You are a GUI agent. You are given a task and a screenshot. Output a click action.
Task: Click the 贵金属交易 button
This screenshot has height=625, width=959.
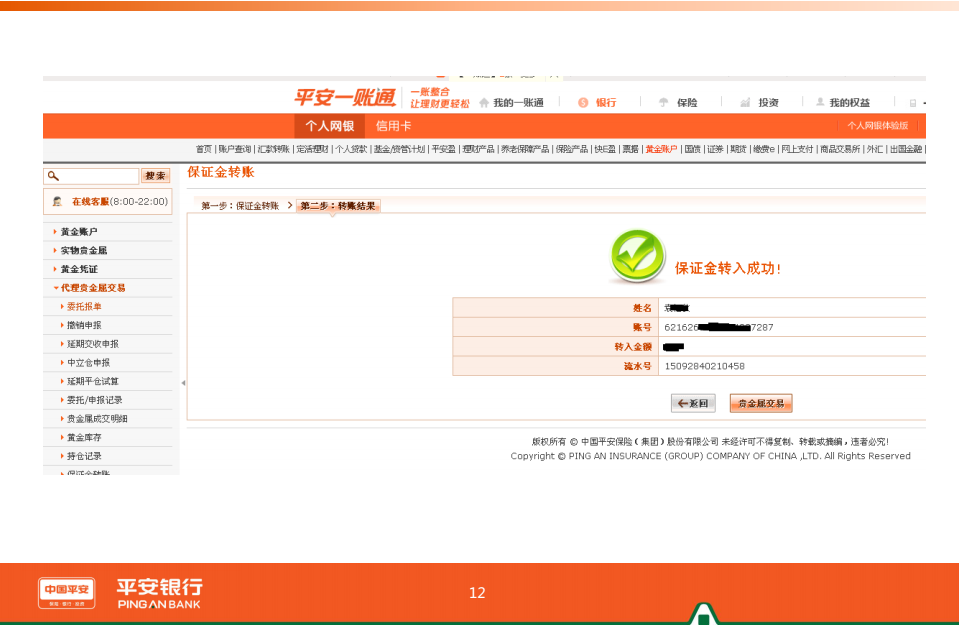click(x=761, y=404)
